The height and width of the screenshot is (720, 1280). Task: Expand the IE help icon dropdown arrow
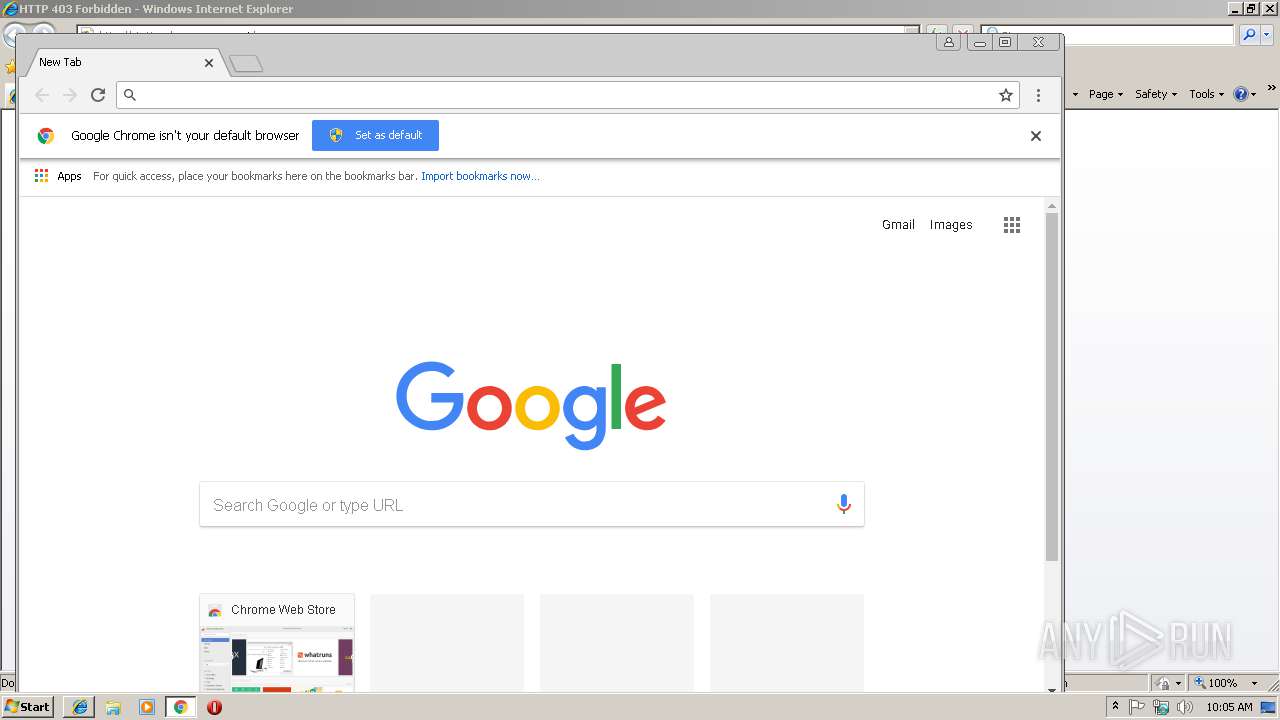point(1253,94)
